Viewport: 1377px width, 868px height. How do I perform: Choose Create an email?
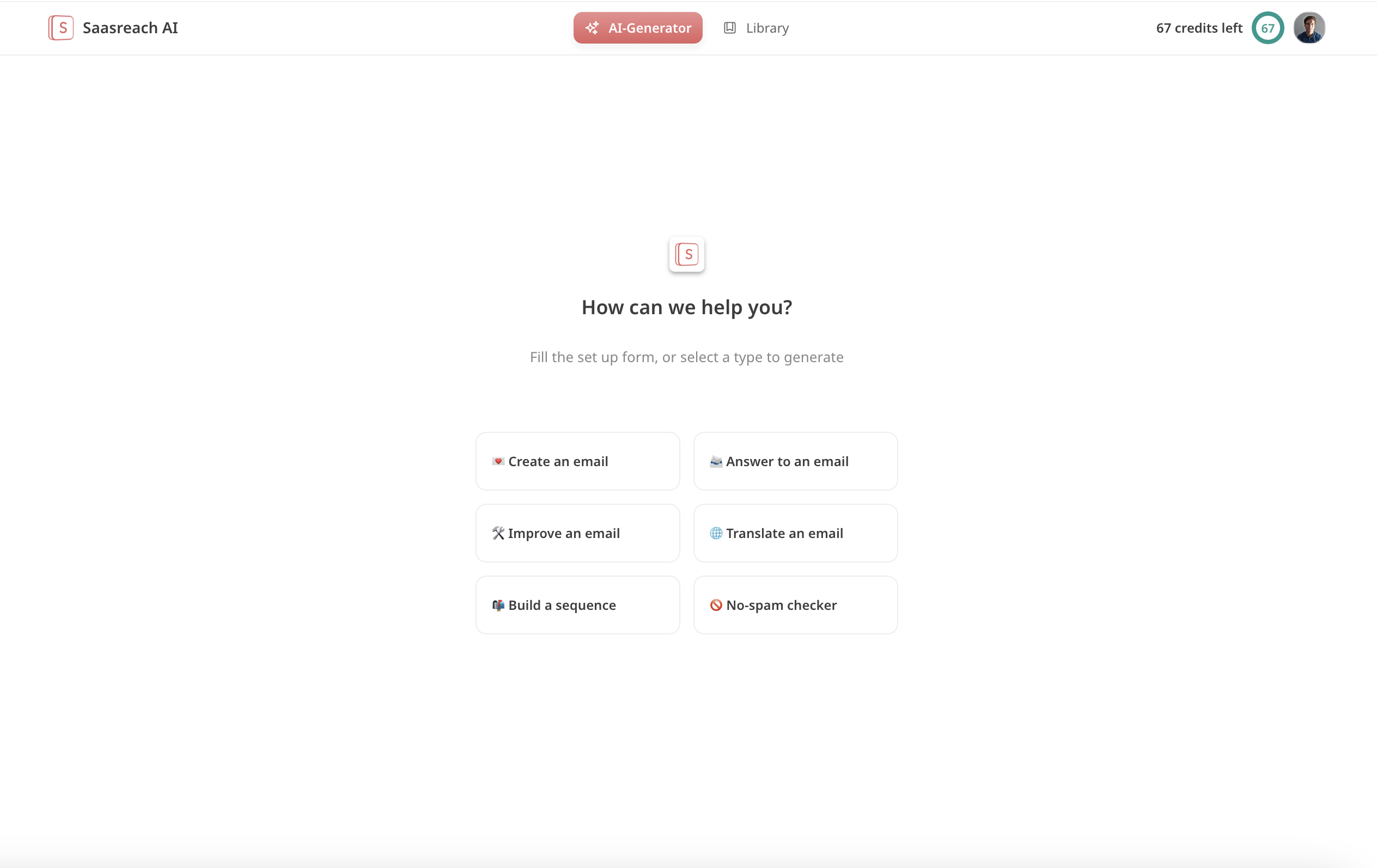577,461
